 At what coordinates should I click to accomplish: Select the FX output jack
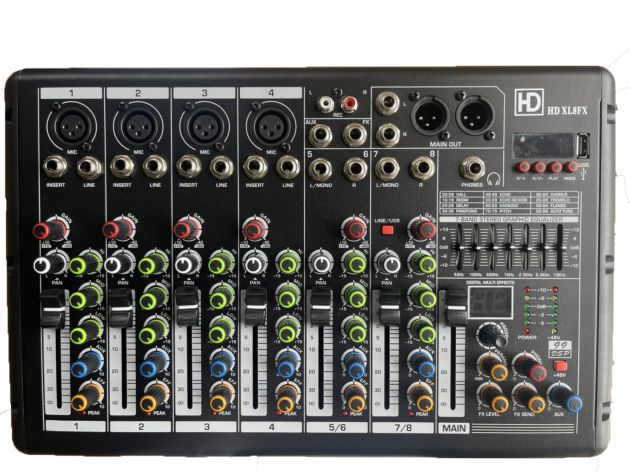[355, 135]
